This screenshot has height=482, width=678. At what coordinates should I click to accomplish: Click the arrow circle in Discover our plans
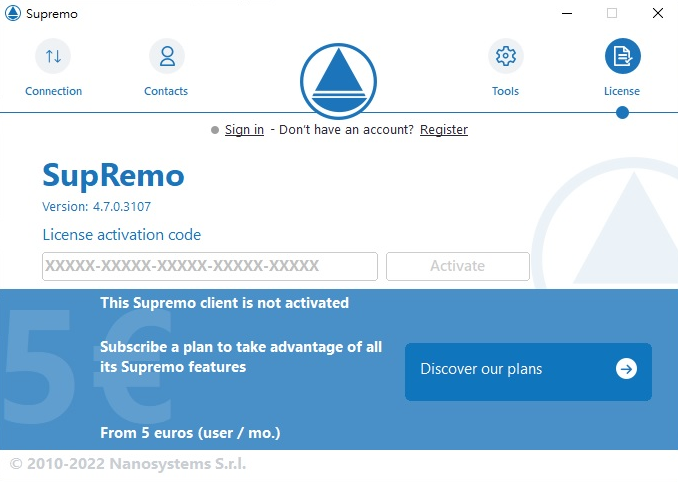(x=626, y=369)
